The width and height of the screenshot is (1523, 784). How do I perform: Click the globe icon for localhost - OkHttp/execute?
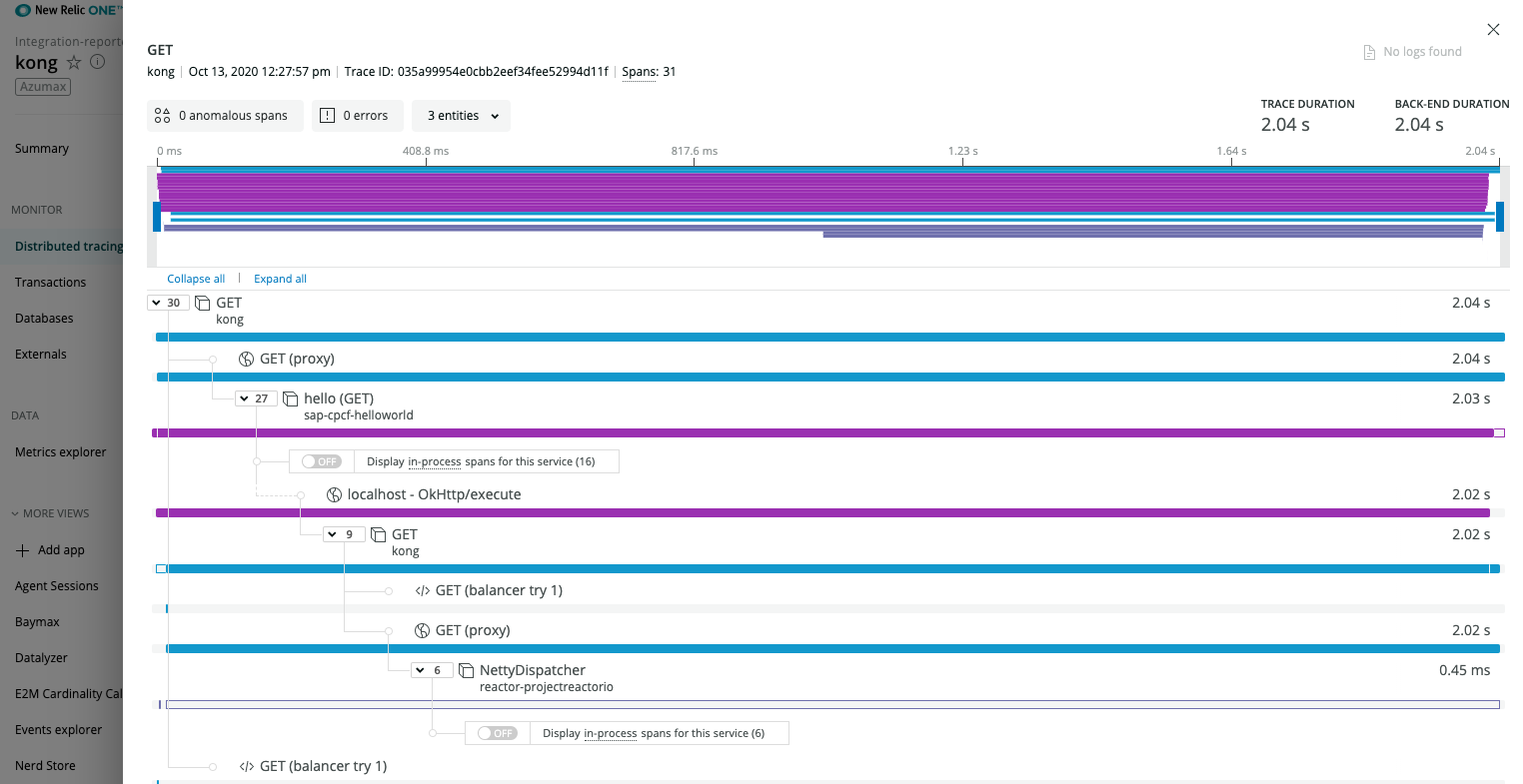coord(335,495)
